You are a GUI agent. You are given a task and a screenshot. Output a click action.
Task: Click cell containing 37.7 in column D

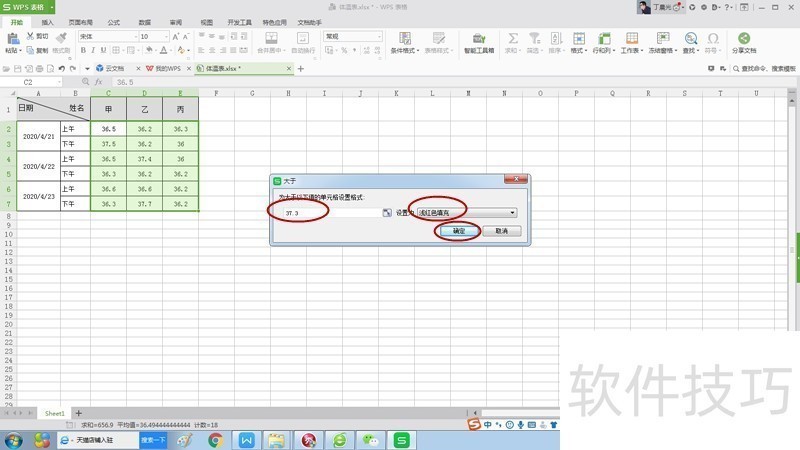(144, 204)
